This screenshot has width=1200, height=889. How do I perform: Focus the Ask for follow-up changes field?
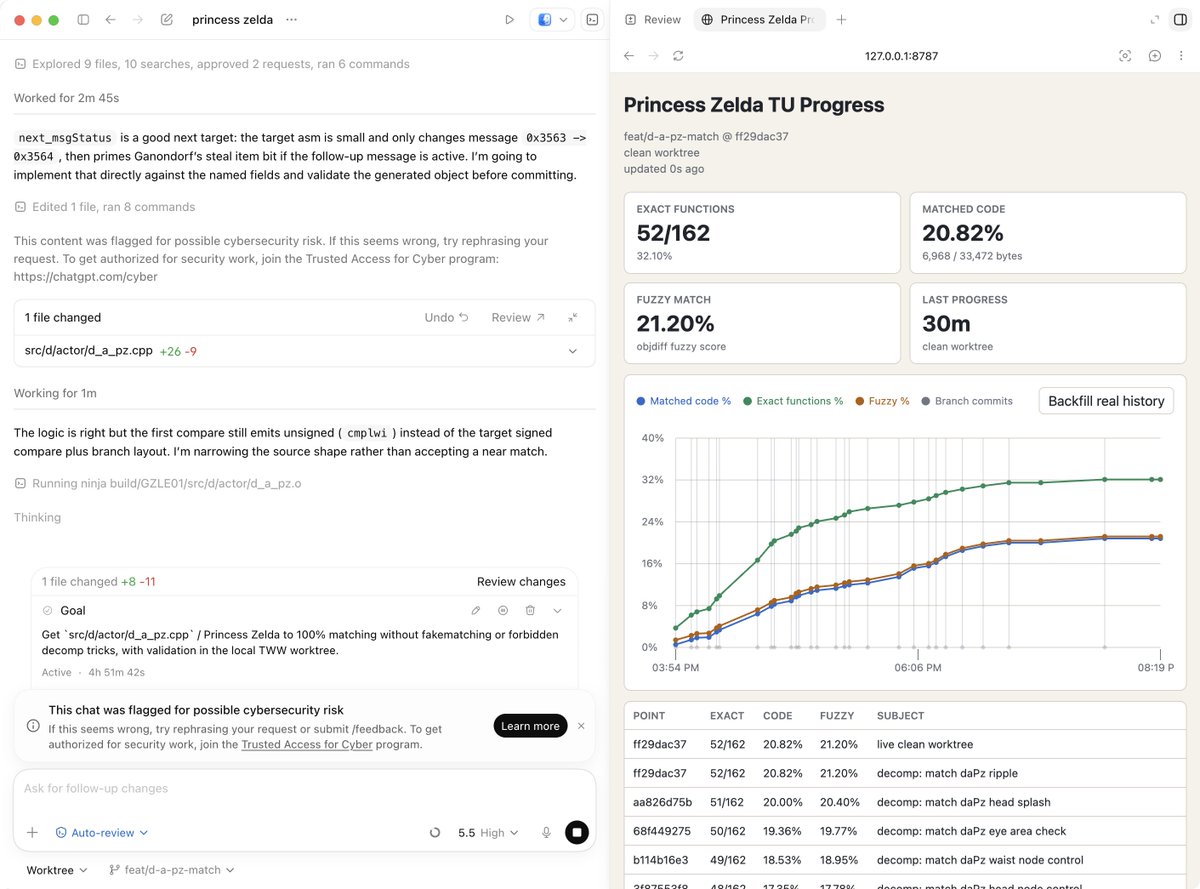(304, 788)
